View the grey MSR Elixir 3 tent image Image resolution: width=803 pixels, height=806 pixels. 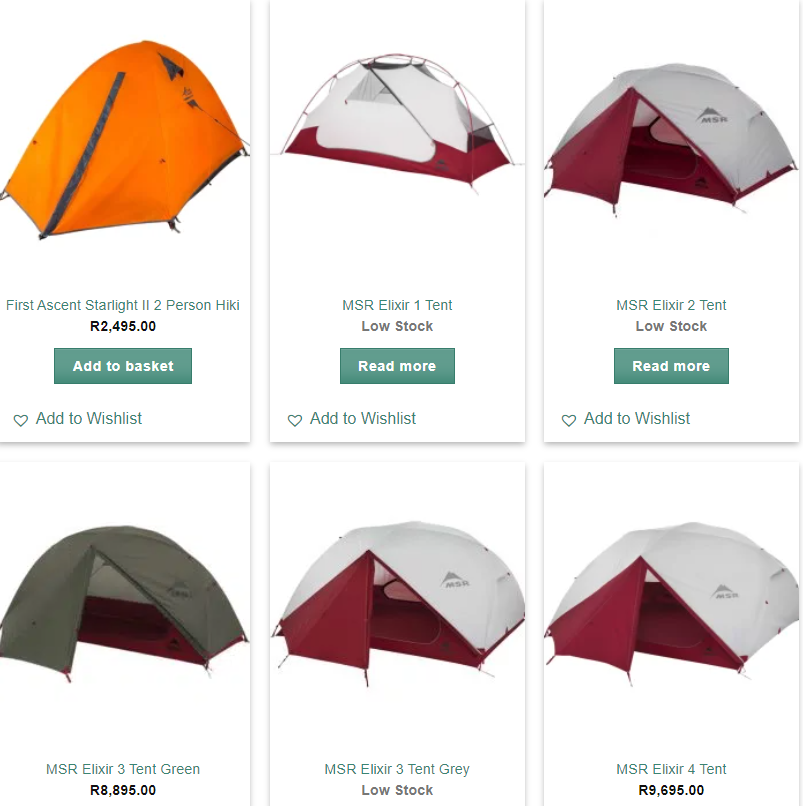[397, 604]
